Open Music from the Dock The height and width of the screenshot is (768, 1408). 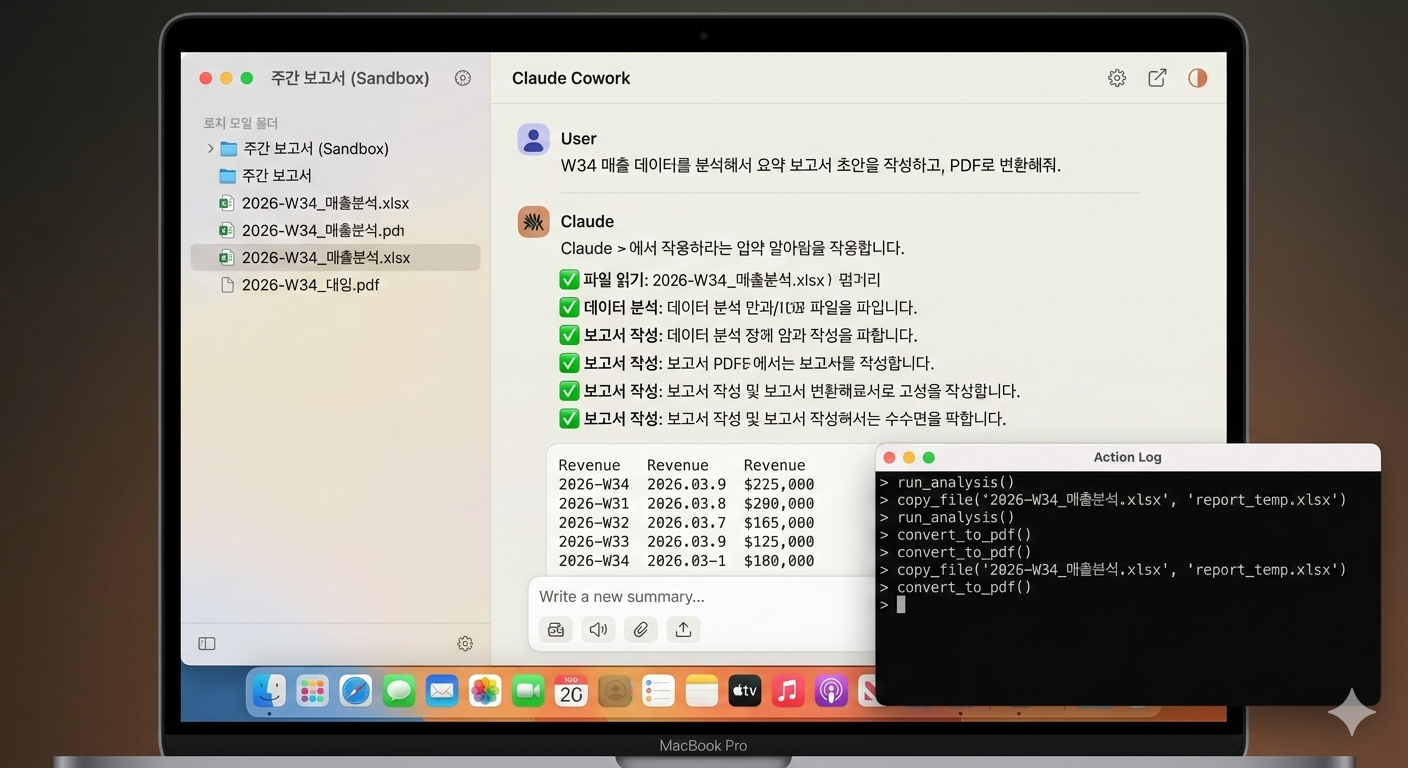tap(788, 691)
